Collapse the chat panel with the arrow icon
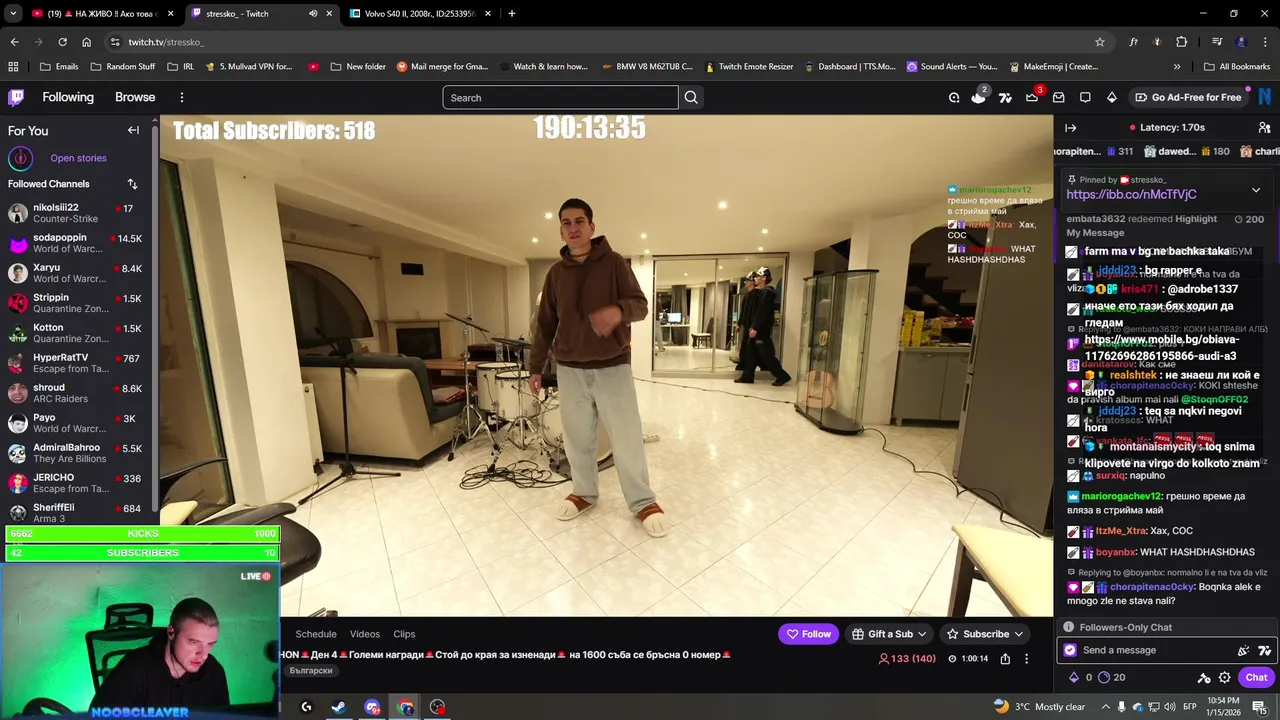Screen dimensions: 1280x720 (x=1070, y=128)
